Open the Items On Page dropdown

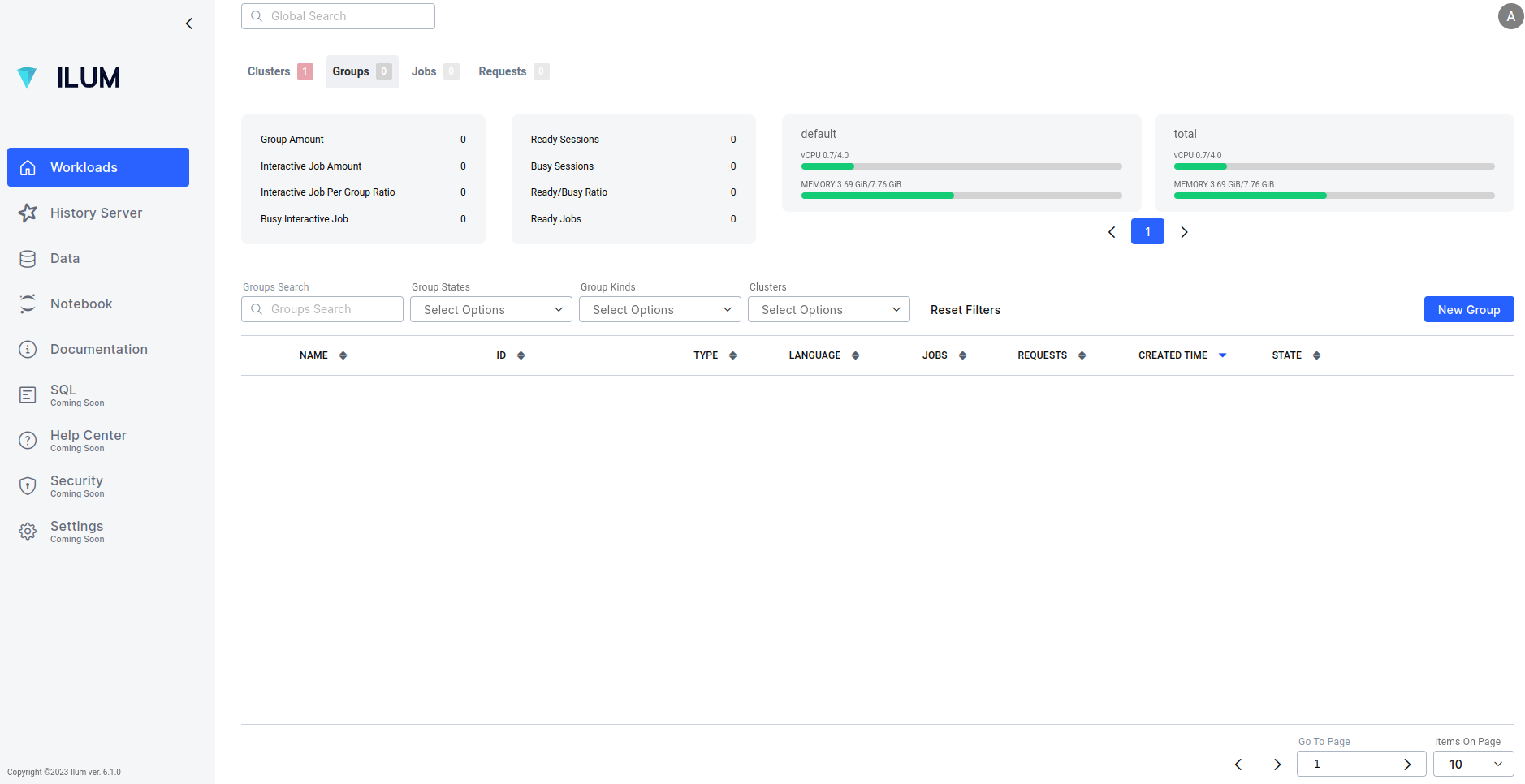click(1472, 764)
